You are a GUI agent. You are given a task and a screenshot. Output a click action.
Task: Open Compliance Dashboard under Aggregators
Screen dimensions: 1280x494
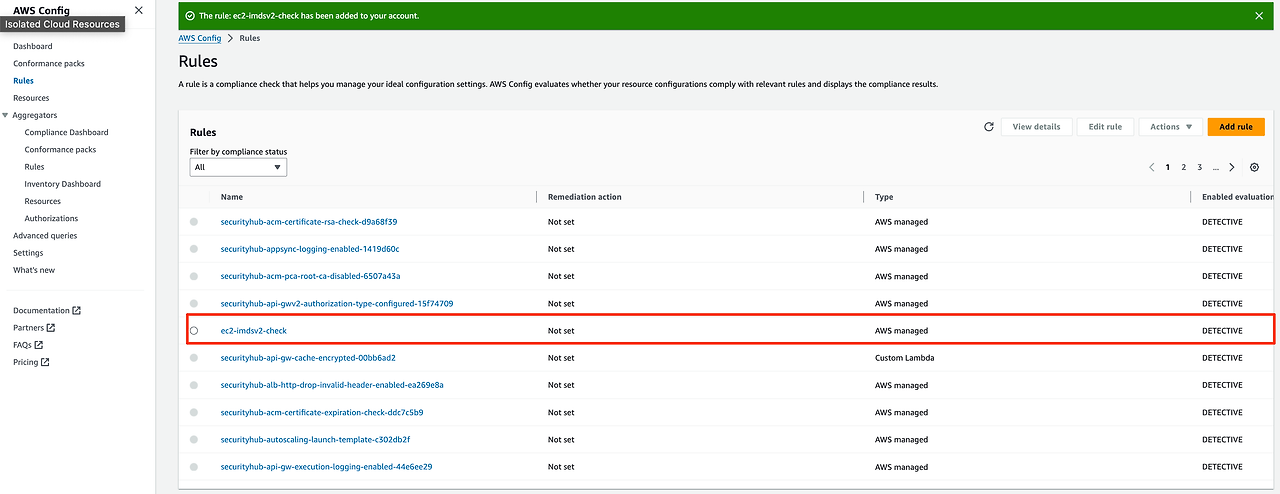coord(67,132)
